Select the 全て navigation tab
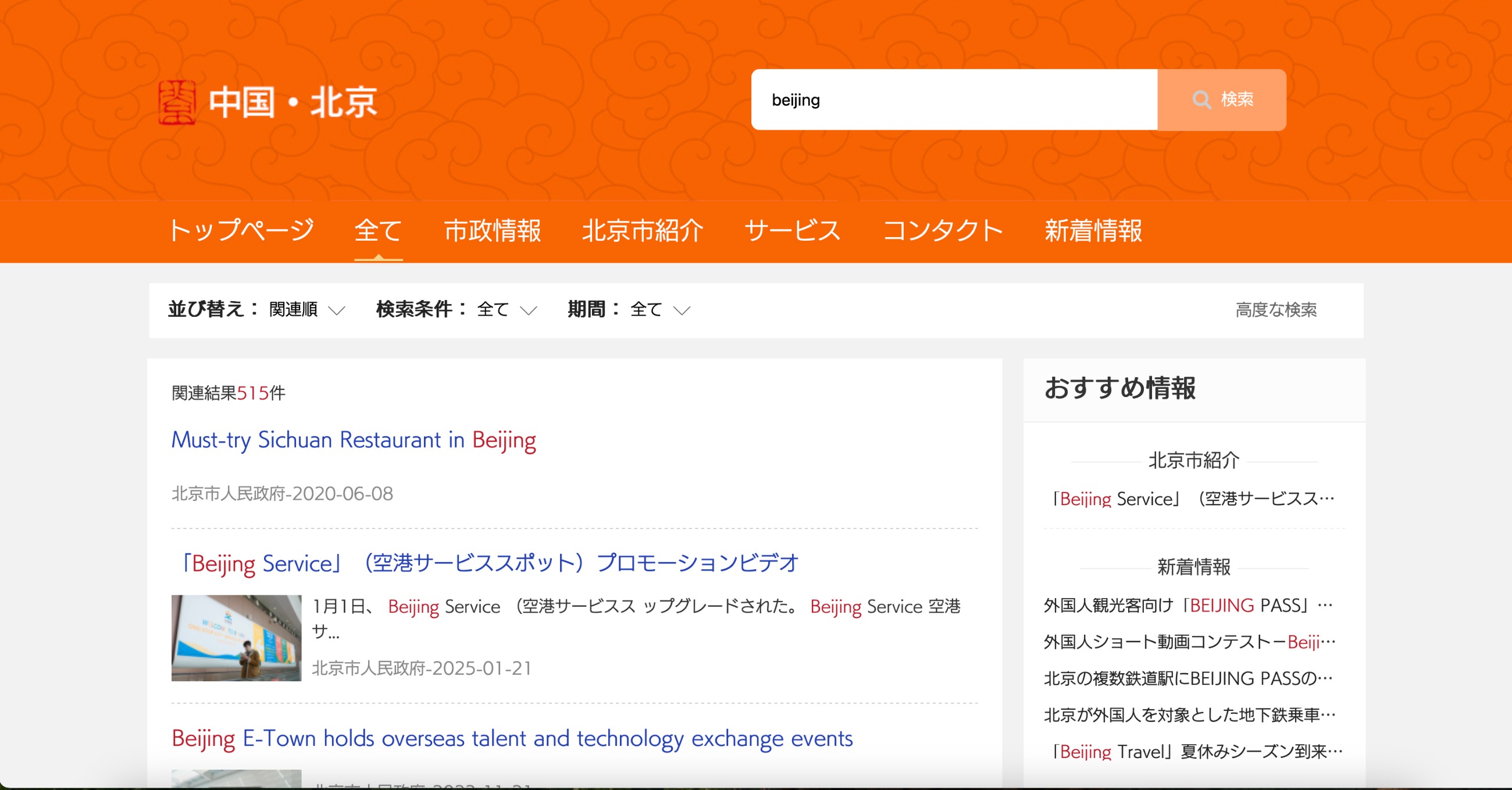 378,231
